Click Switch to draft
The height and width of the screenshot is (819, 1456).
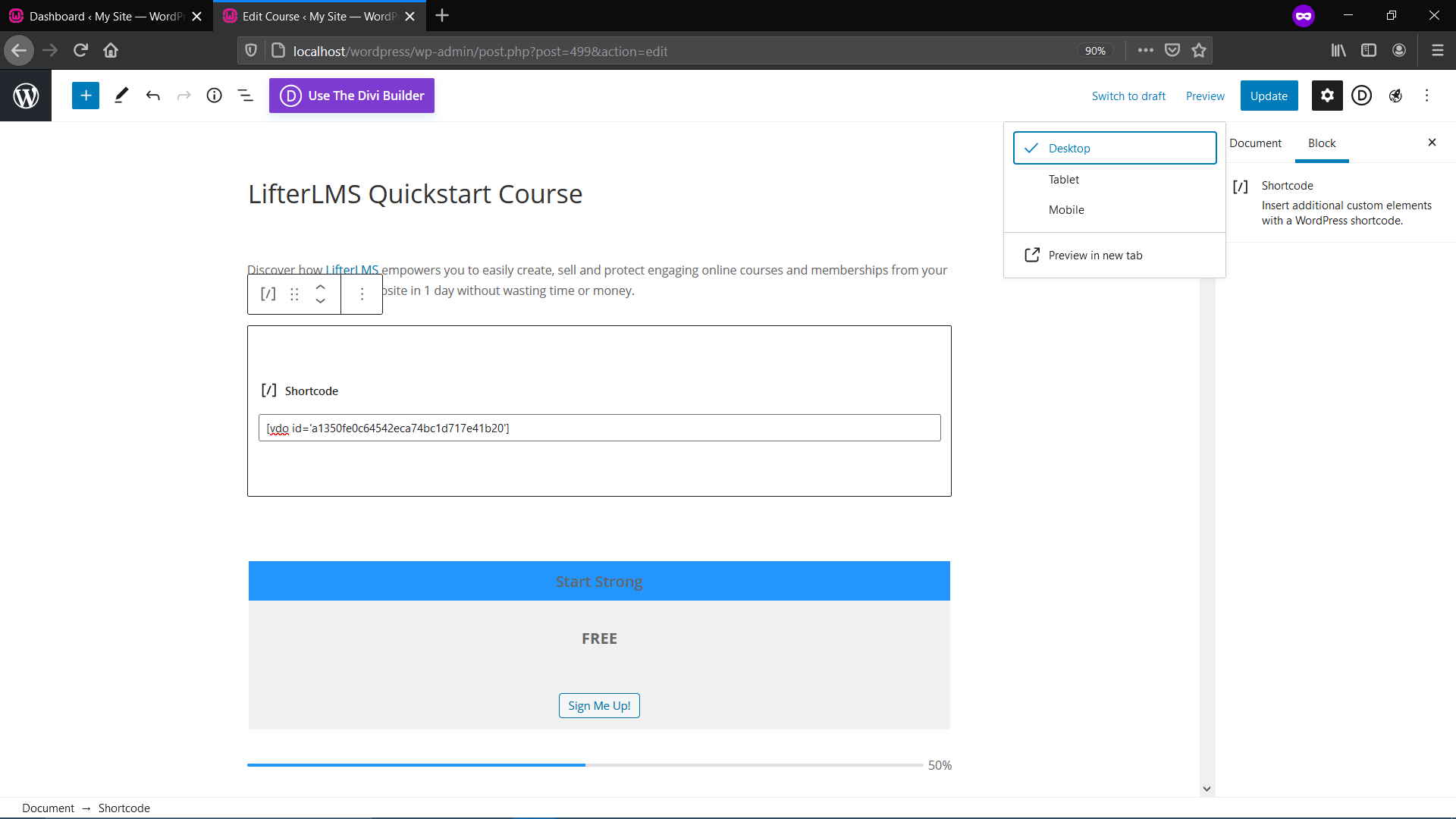[x=1128, y=96]
